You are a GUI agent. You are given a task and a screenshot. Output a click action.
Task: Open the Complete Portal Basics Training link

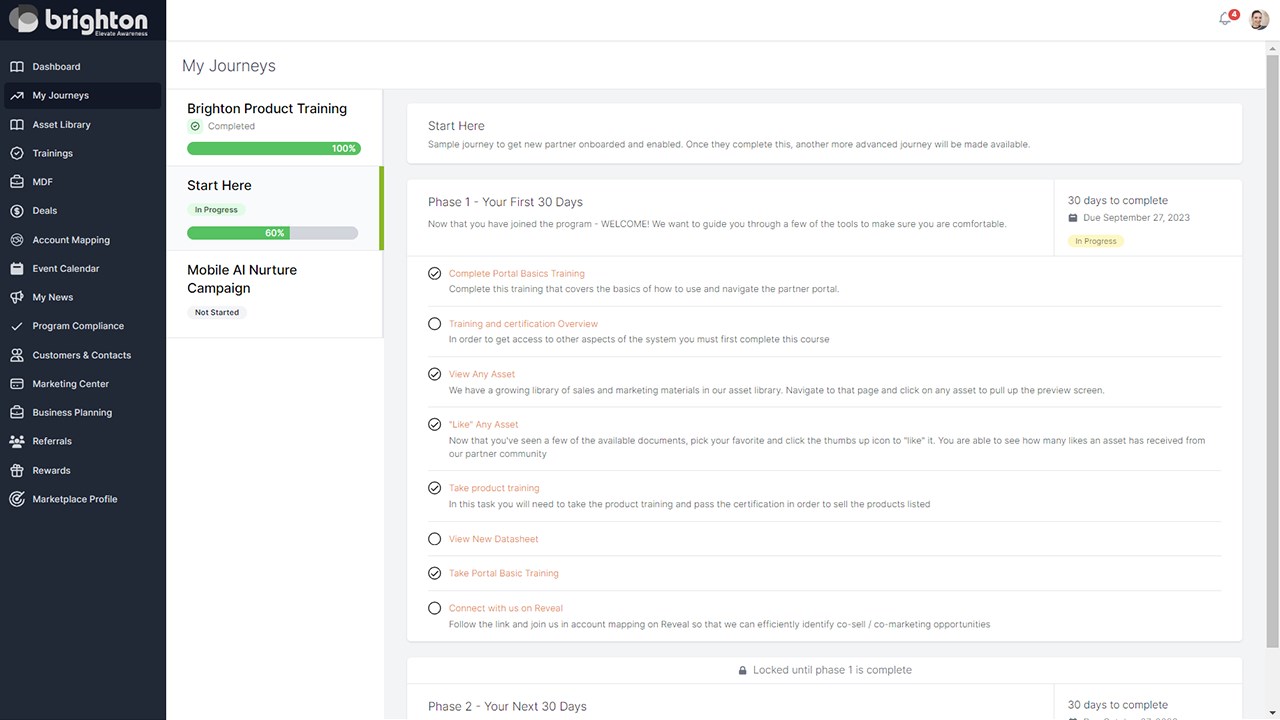point(516,274)
